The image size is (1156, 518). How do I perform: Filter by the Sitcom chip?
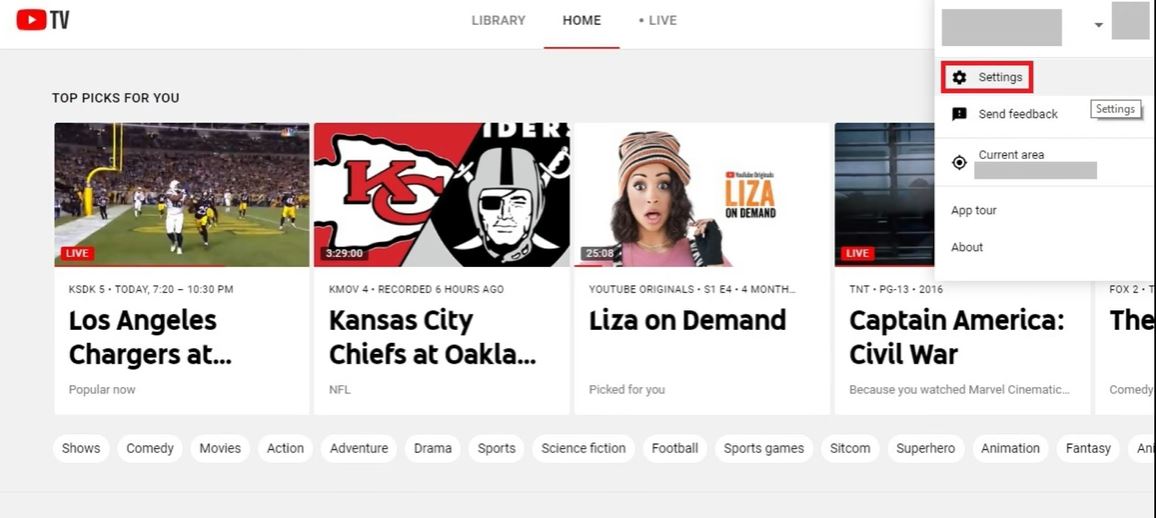[x=850, y=449]
